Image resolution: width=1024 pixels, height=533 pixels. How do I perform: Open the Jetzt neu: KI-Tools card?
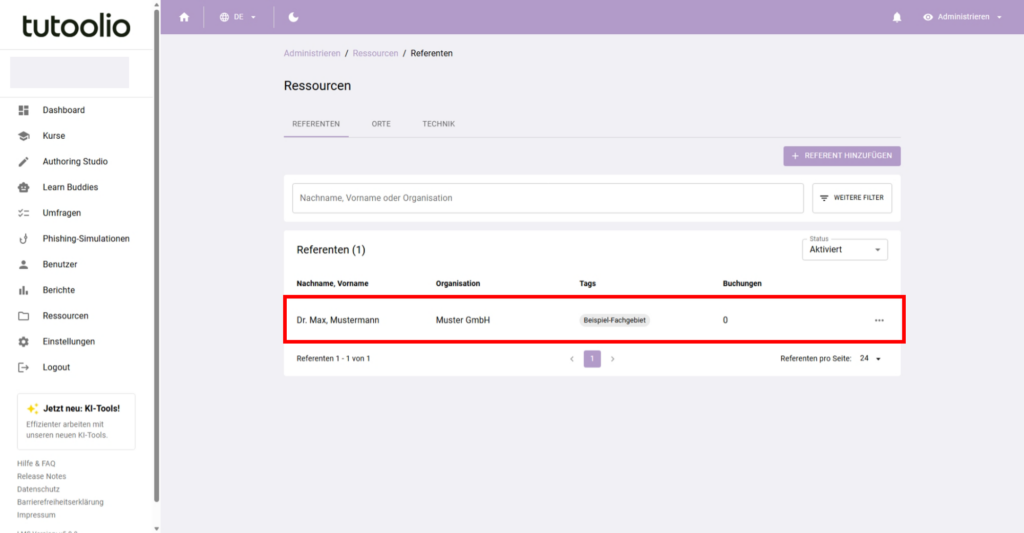point(76,421)
